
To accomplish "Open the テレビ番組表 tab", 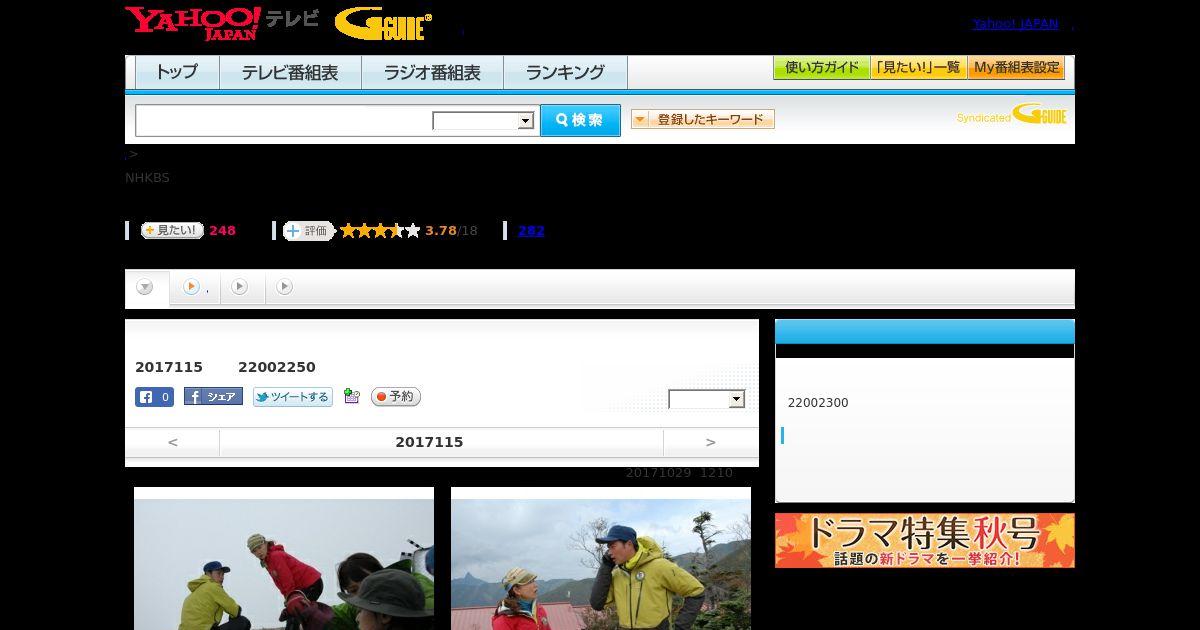I will pos(290,72).
